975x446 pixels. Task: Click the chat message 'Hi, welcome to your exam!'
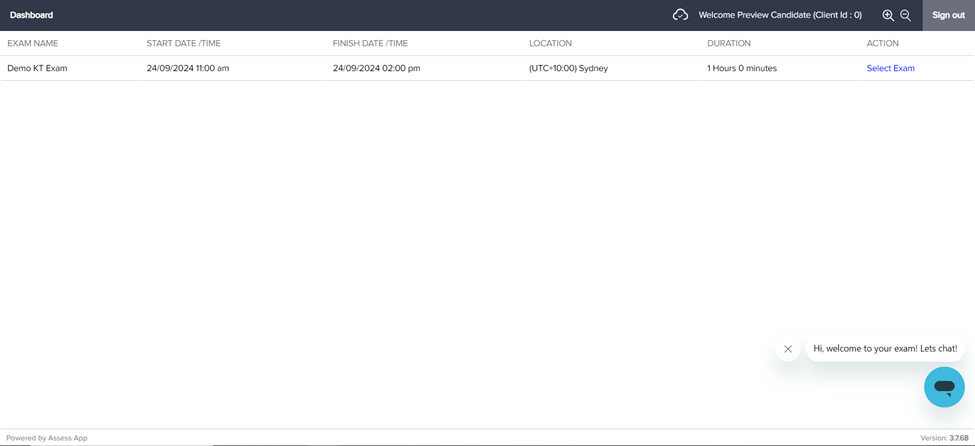[x=885, y=348]
